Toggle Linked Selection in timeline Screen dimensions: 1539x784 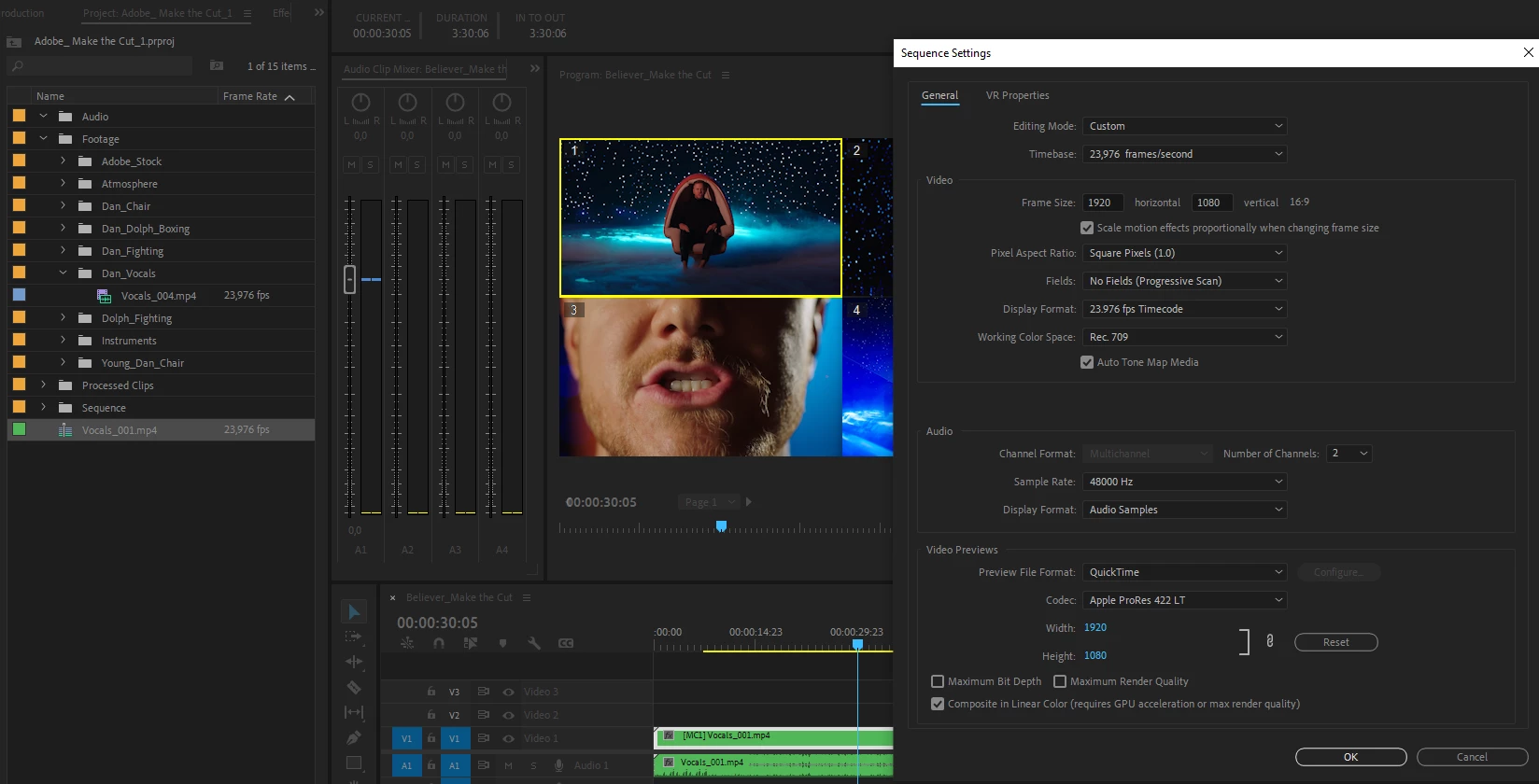pyautogui.click(x=471, y=643)
